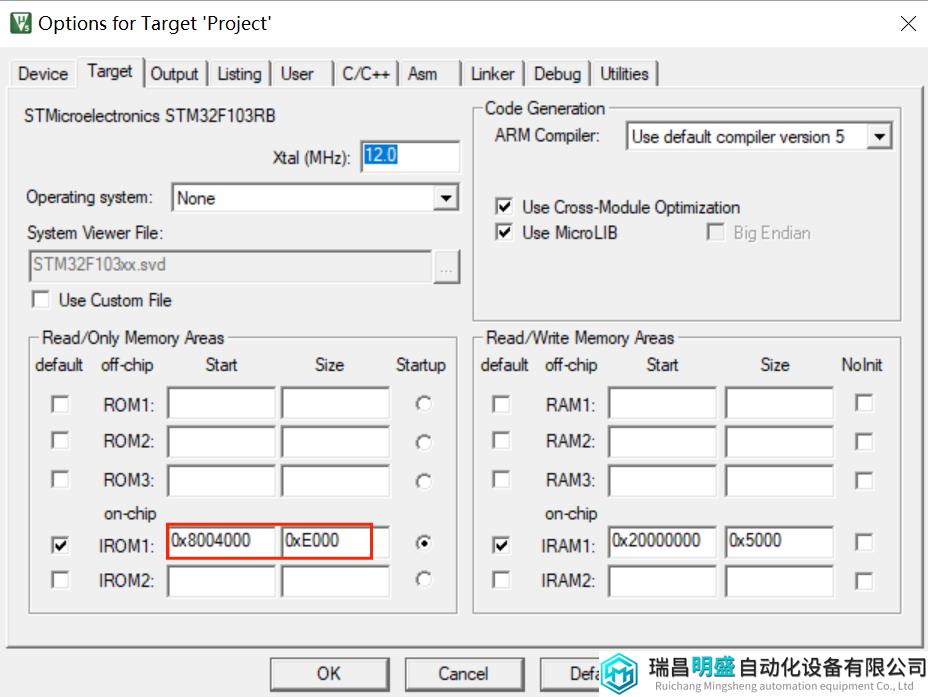Check the ROM3 default checkbox

click(60, 479)
